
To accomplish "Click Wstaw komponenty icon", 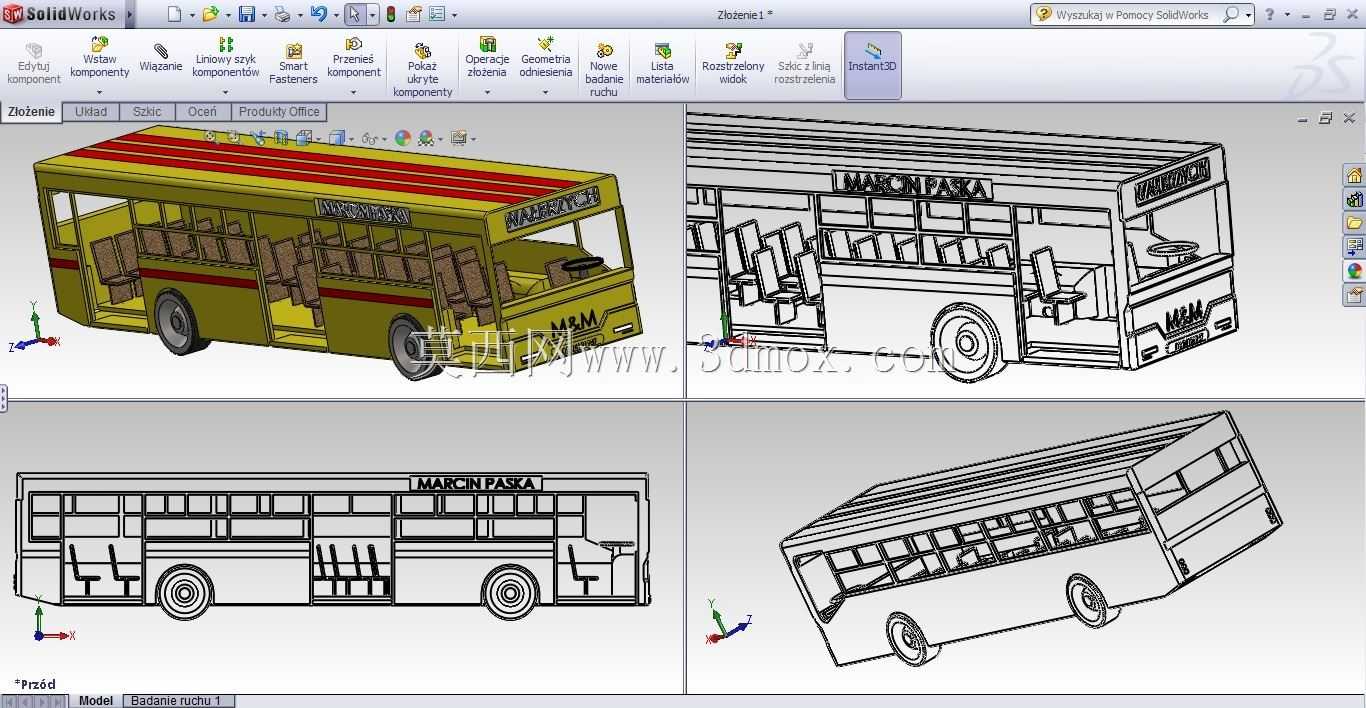I will [99, 58].
